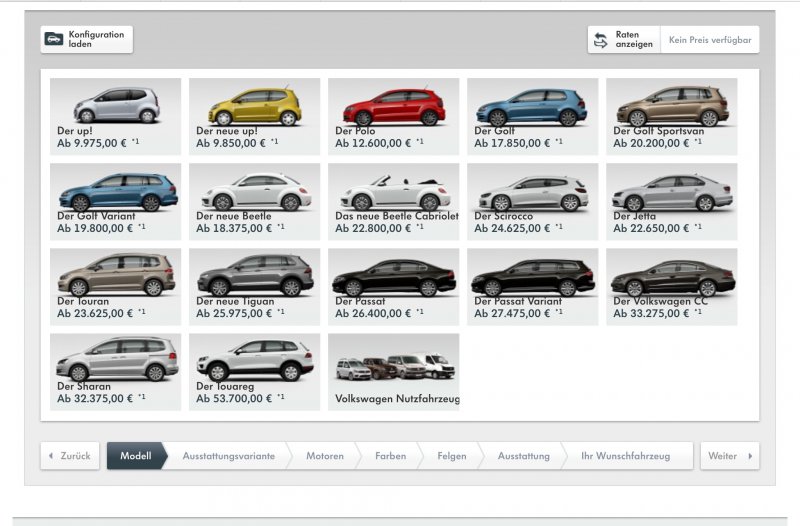The image size is (800, 526).
Task: Click the price text Ab 32.375,00 €
Action: [x=95, y=399]
